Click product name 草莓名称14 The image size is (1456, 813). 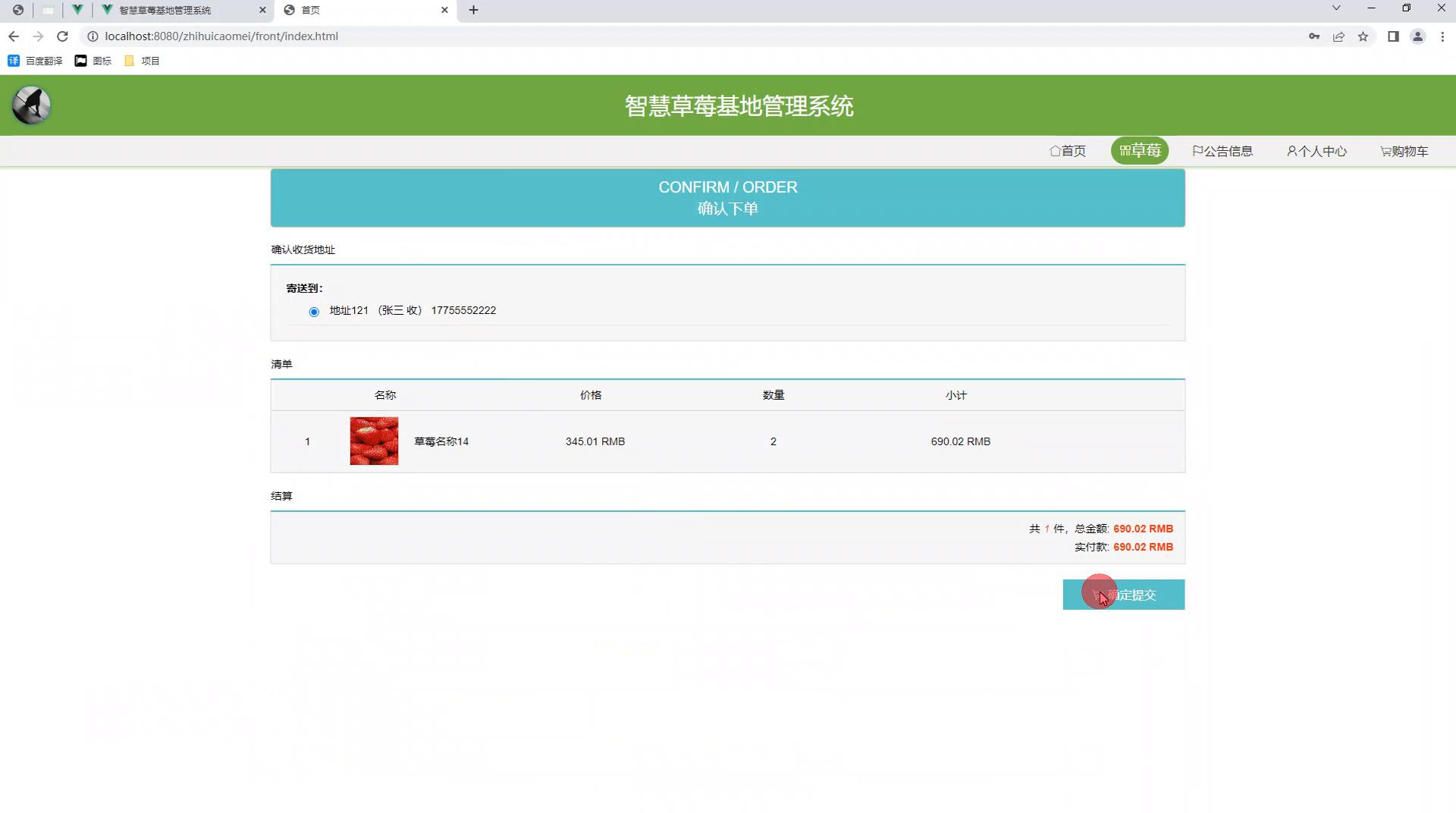point(441,441)
